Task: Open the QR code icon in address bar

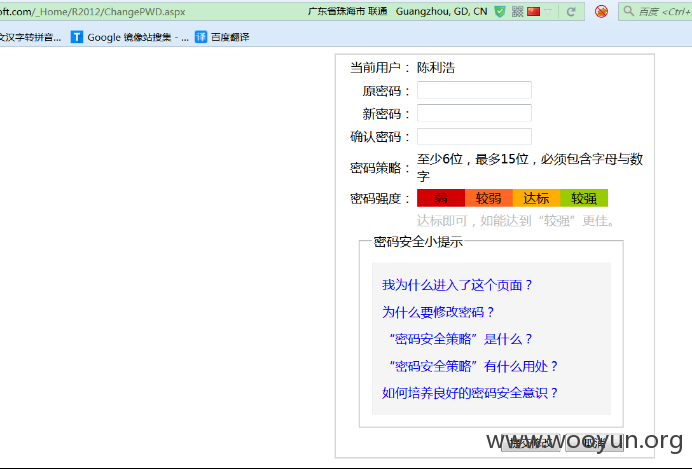Action: tap(517, 11)
